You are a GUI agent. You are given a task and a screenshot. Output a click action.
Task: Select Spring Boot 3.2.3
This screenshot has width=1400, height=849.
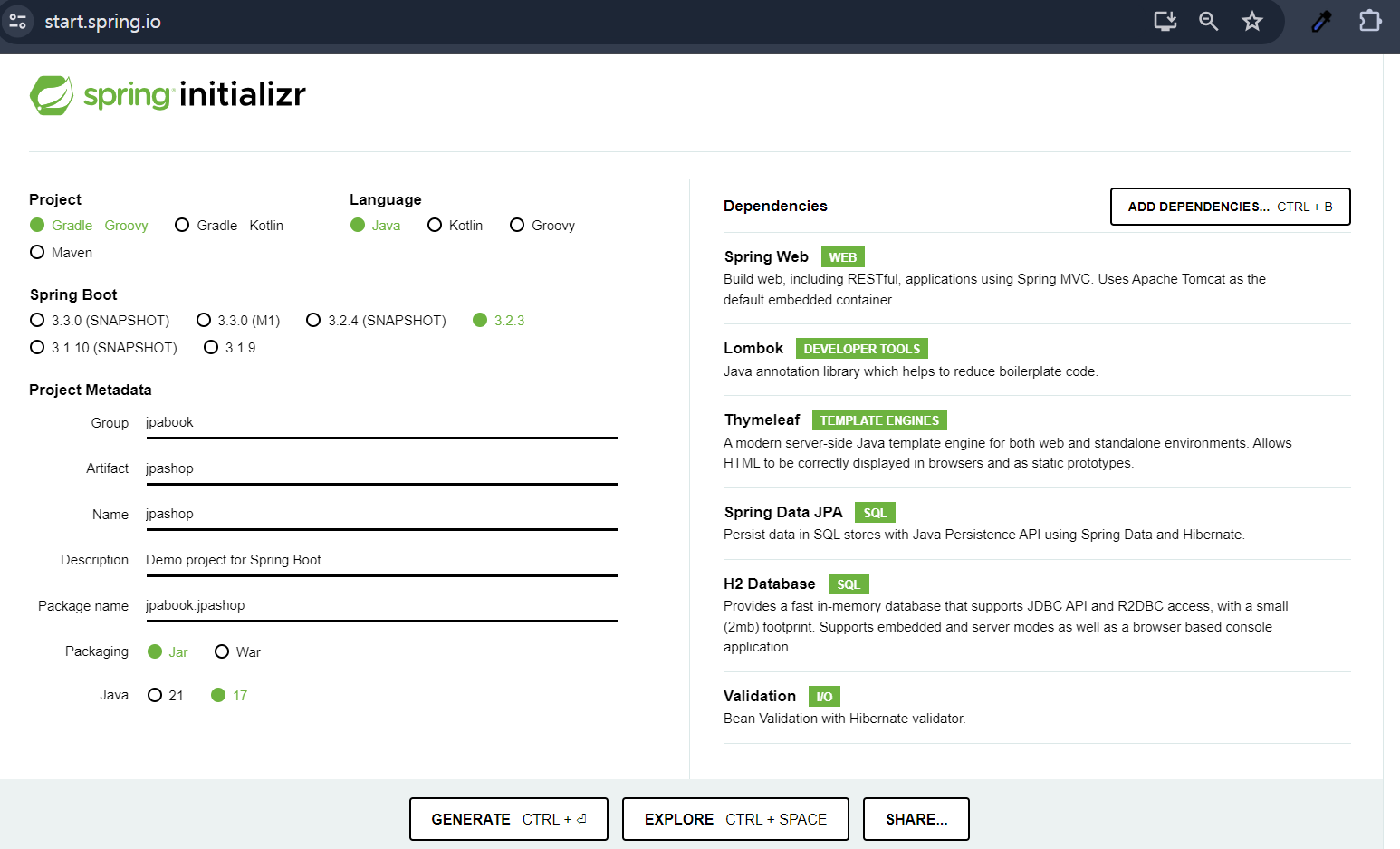(498, 321)
